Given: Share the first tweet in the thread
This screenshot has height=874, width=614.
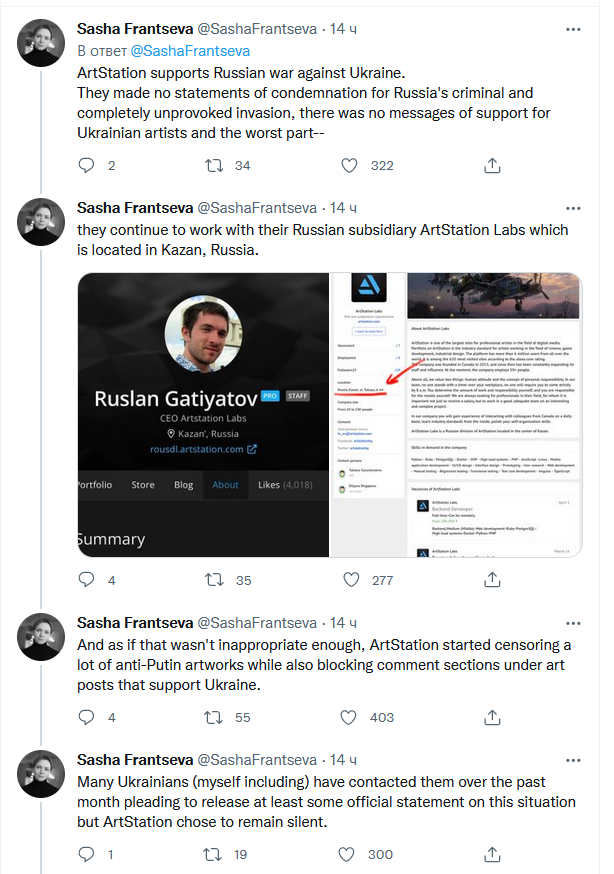Looking at the screenshot, I should tap(491, 165).
